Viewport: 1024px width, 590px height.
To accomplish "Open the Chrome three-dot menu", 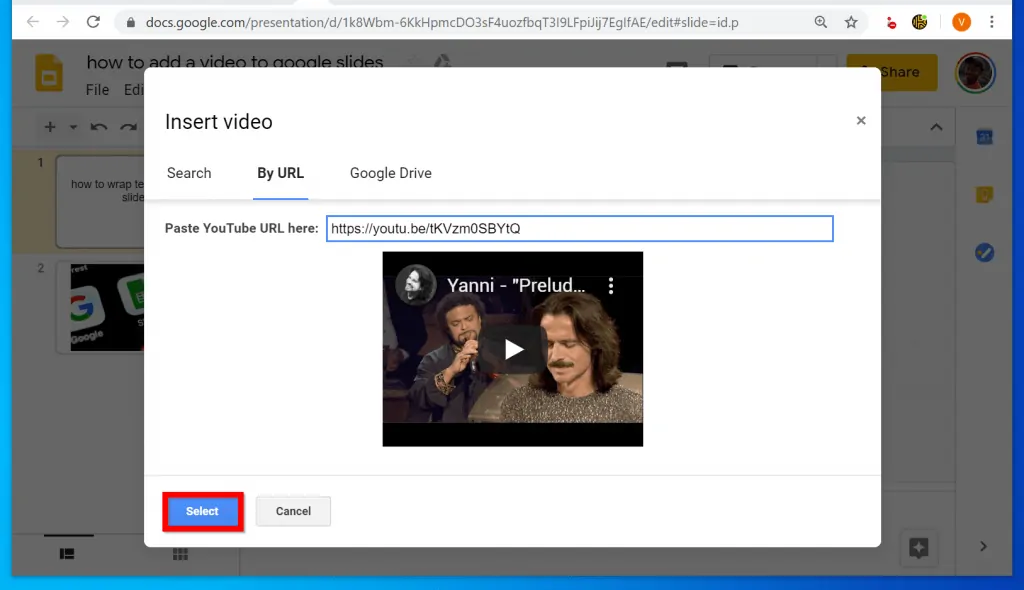I will (992, 21).
